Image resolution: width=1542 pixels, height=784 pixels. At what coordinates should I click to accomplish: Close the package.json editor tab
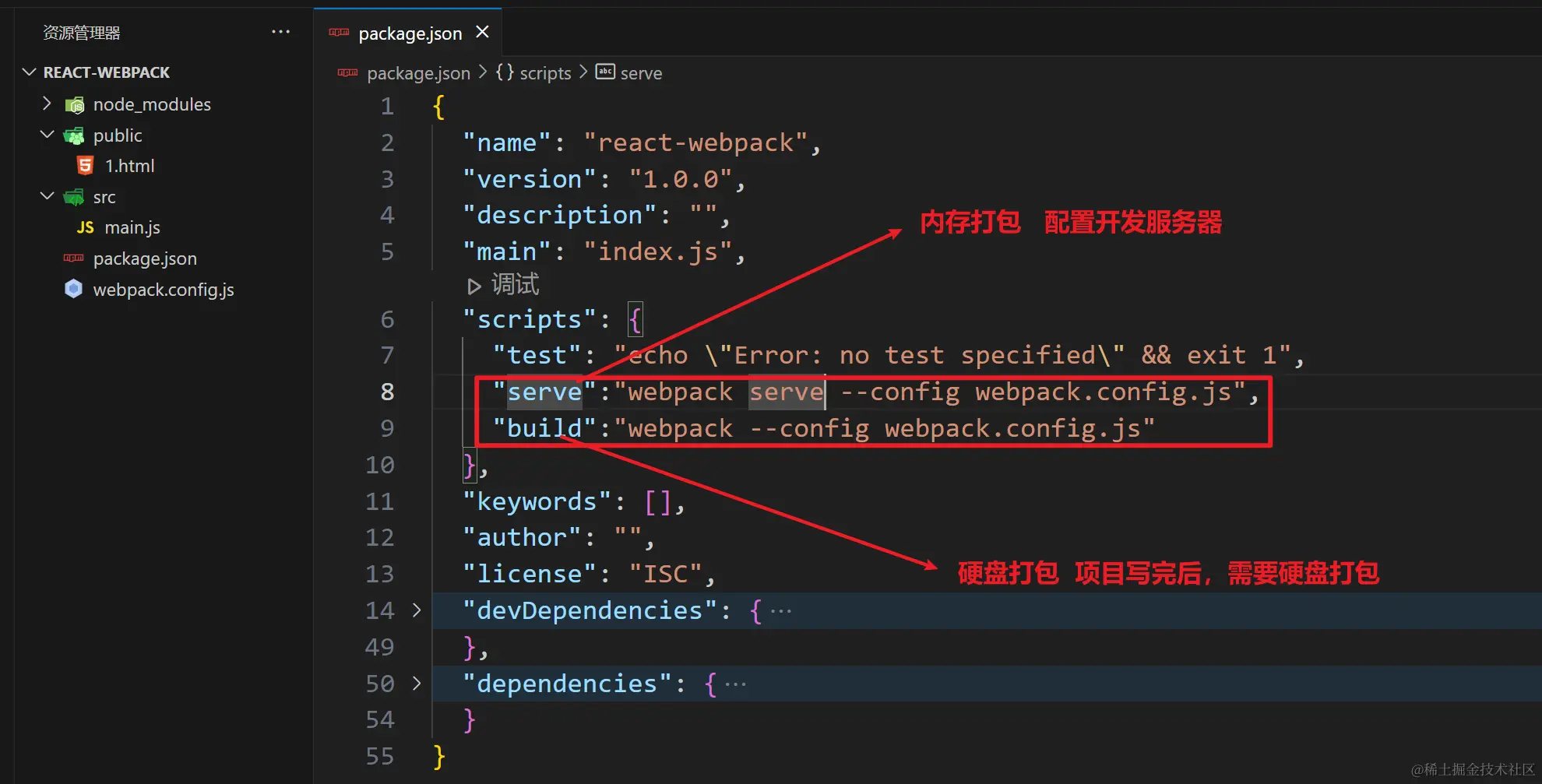[482, 32]
